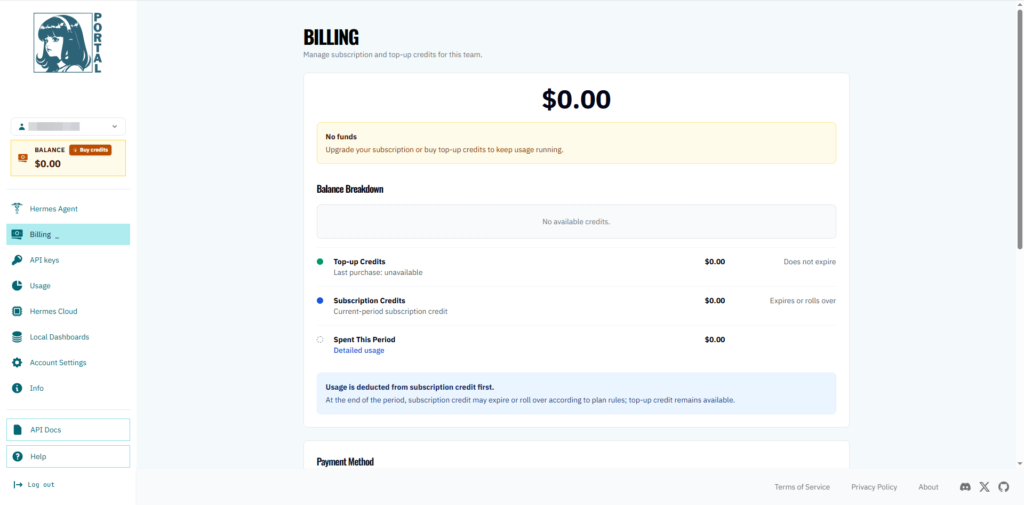Click the Hermes Cloud chip icon
The width and height of the screenshot is (1024, 505).
pos(18,311)
